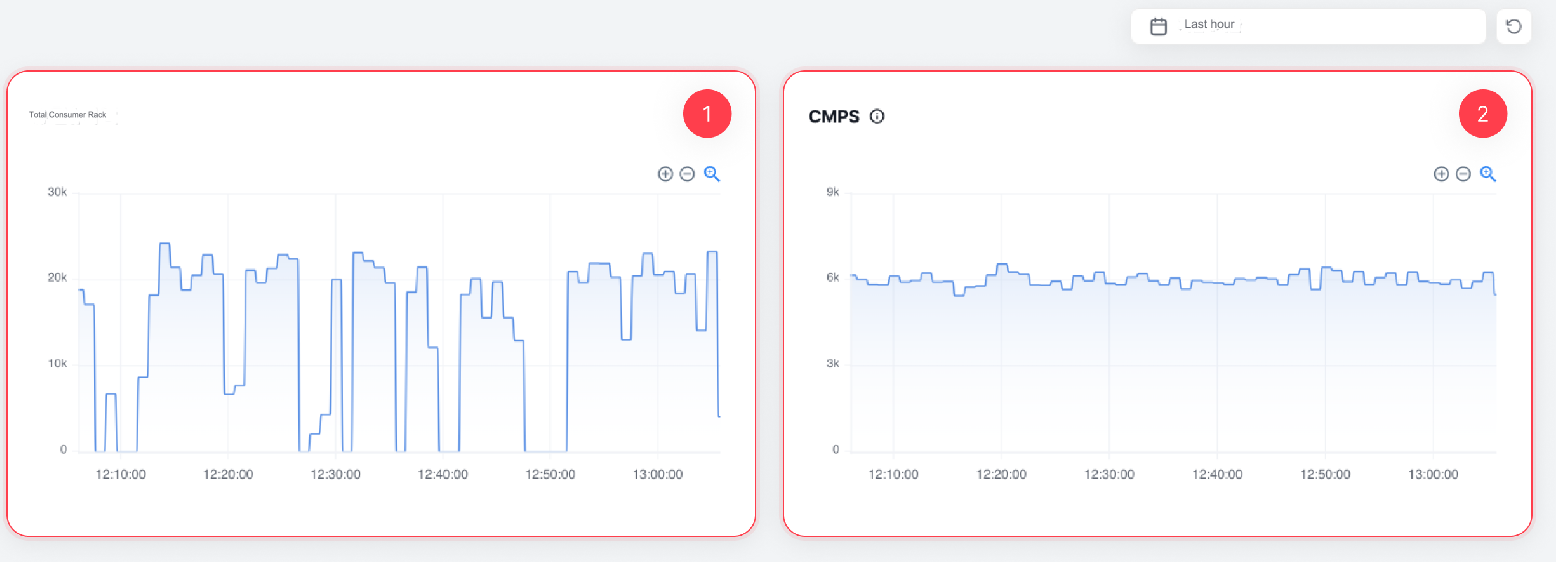Click 6k axis label on CMPS chart
This screenshot has height=562, width=1556.
pyautogui.click(x=832, y=278)
